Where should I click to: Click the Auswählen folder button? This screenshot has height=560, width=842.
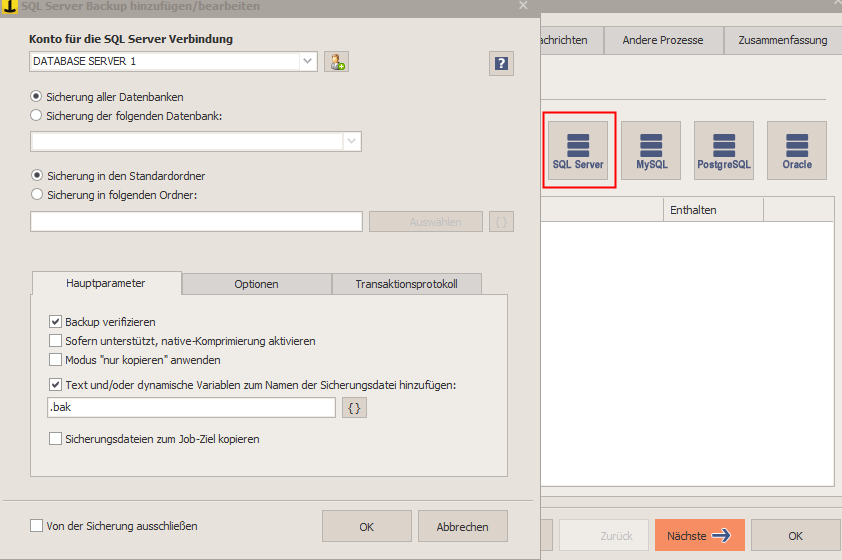tap(426, 222)
